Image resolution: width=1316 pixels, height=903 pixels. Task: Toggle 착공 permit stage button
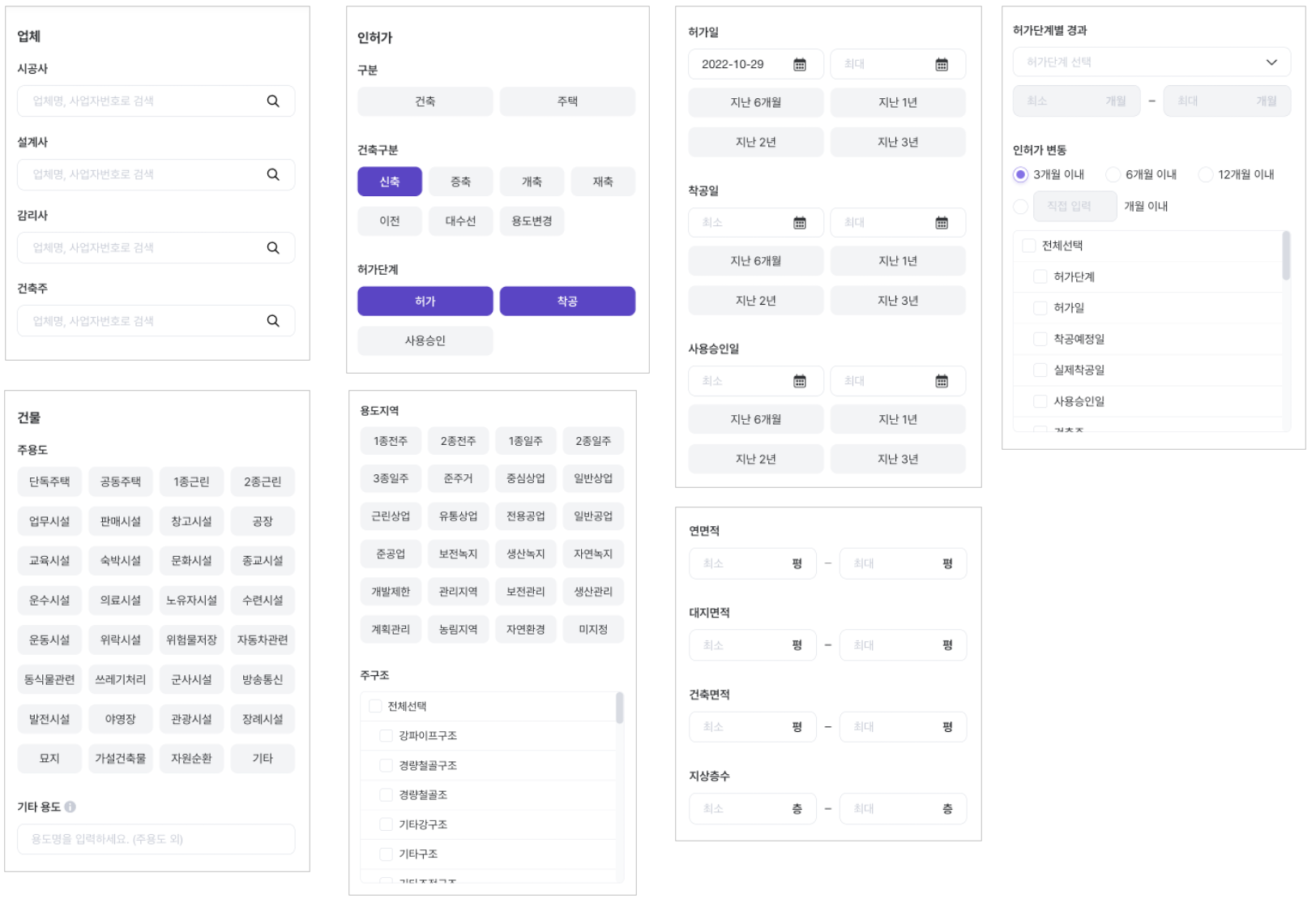coord(567,301)
